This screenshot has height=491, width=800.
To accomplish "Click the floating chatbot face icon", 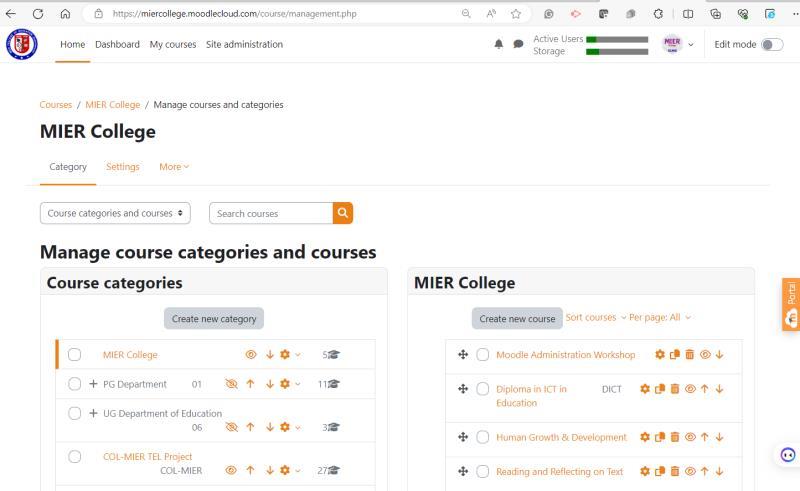I will pyautogui.click(x=788, y=454).
